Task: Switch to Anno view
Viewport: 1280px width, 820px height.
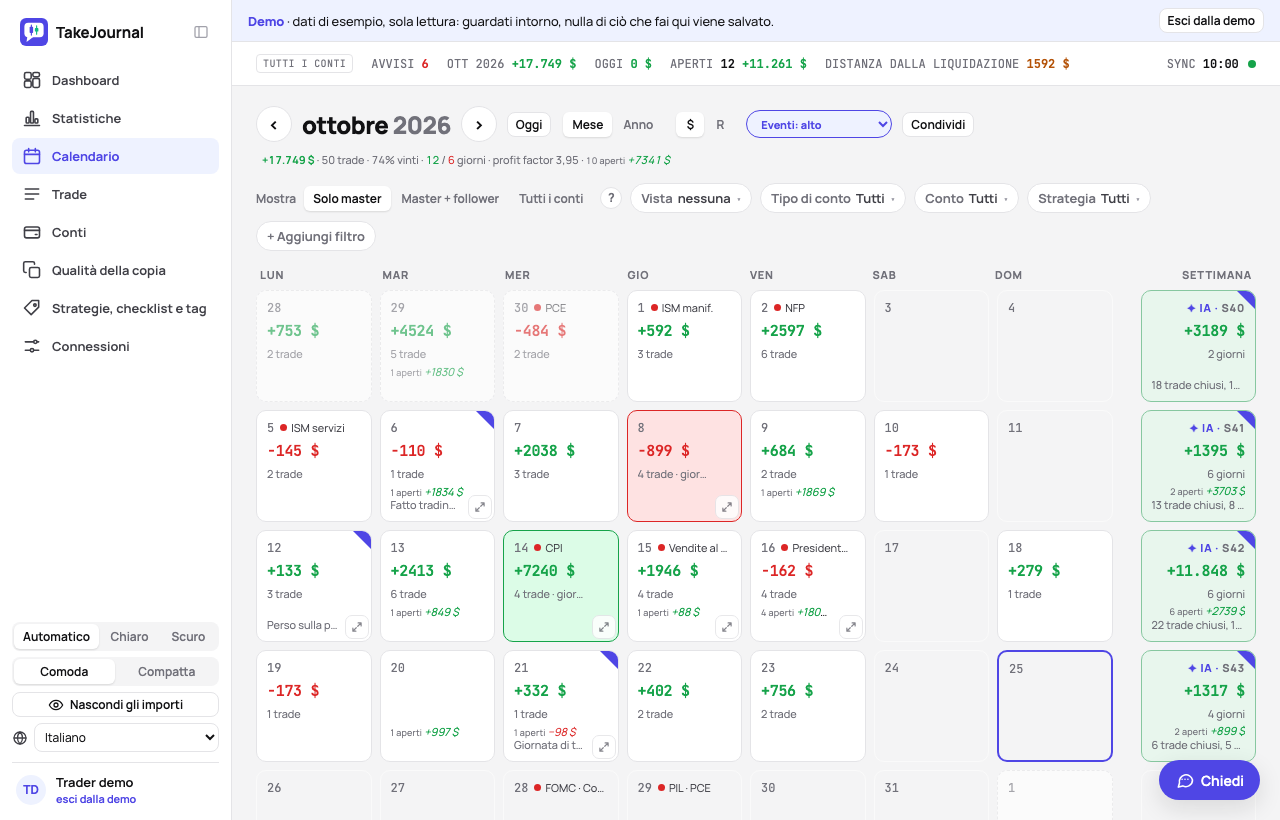Action: (x=638, y=125)
